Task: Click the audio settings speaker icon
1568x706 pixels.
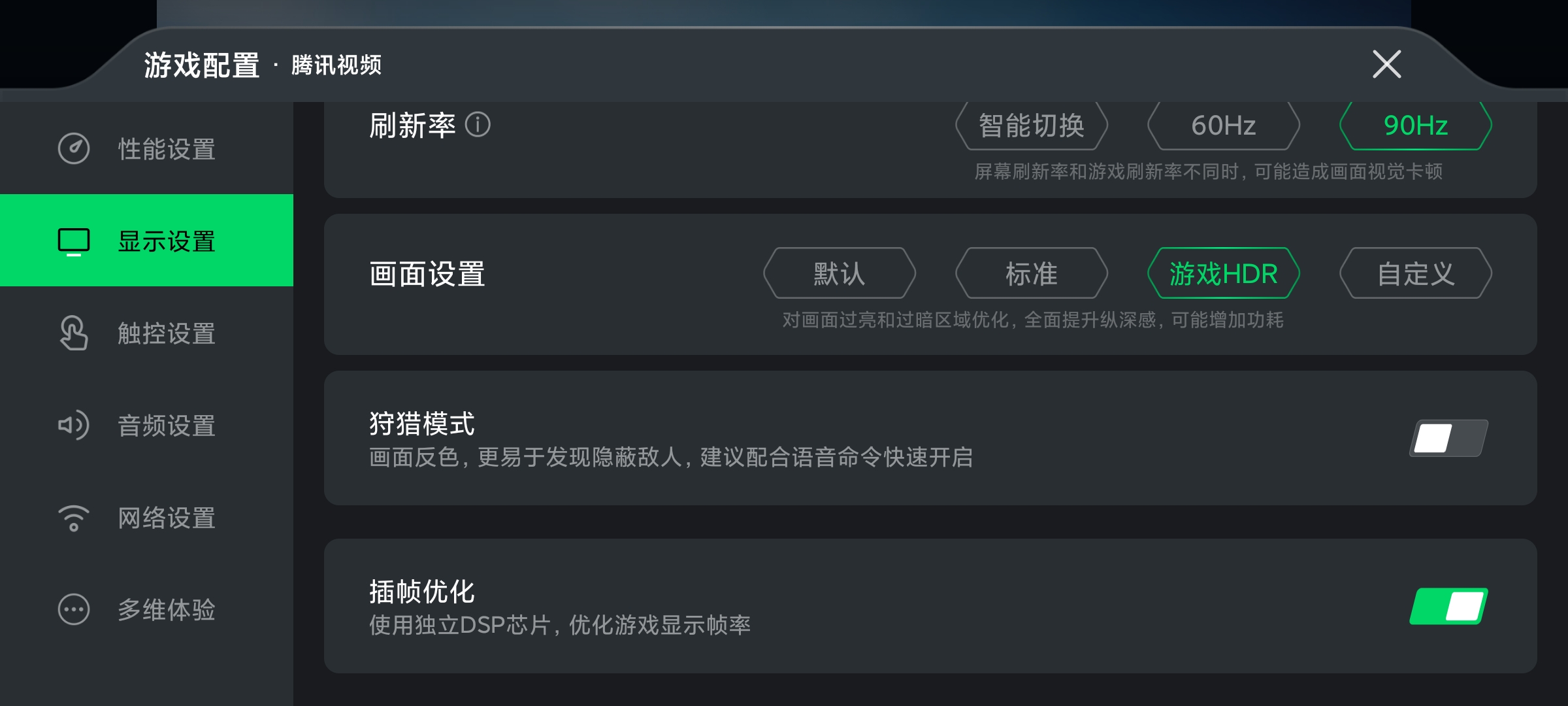Action: tap(74, 426)
